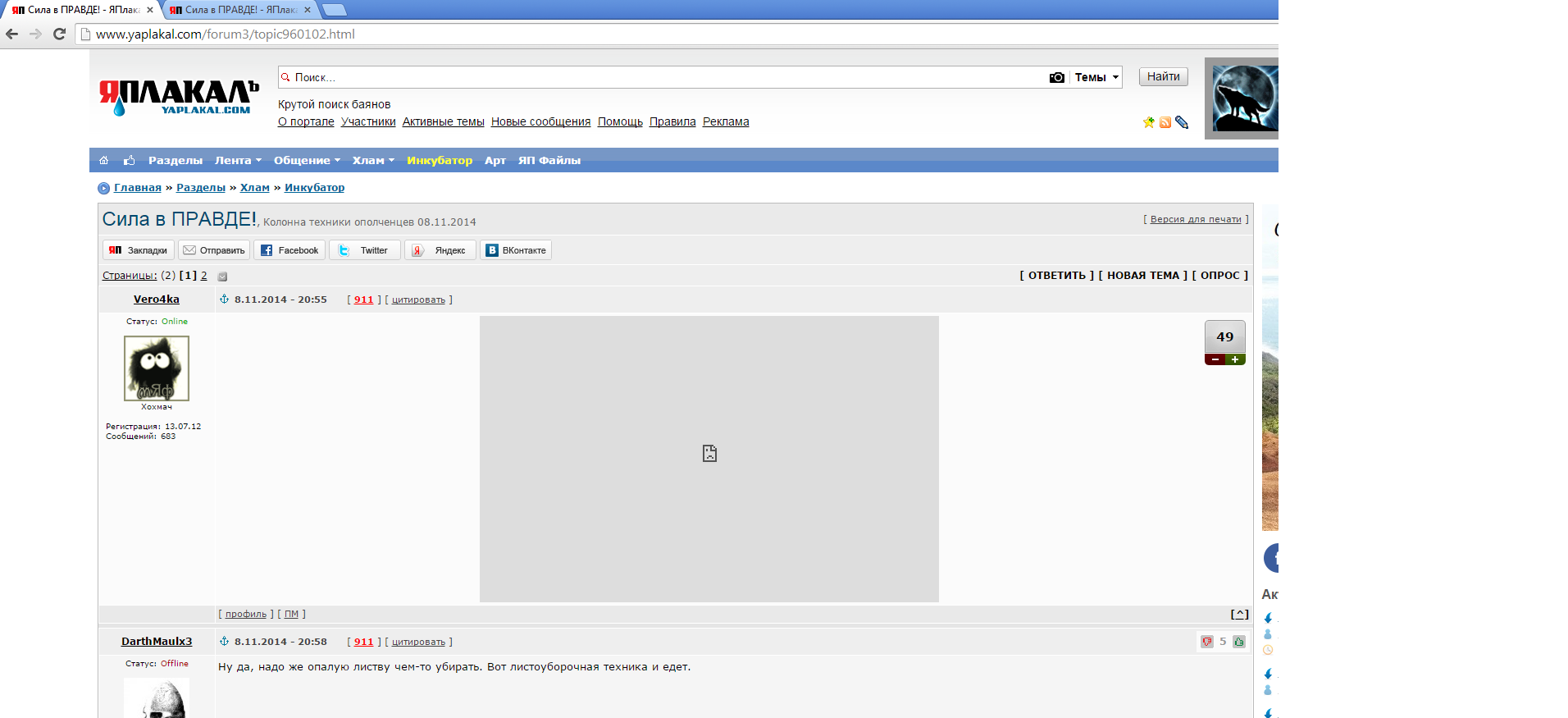Click thumbs-up on DarthMaulx3's post
The width and height of the screenshot is (1568, 718).
1239,642
